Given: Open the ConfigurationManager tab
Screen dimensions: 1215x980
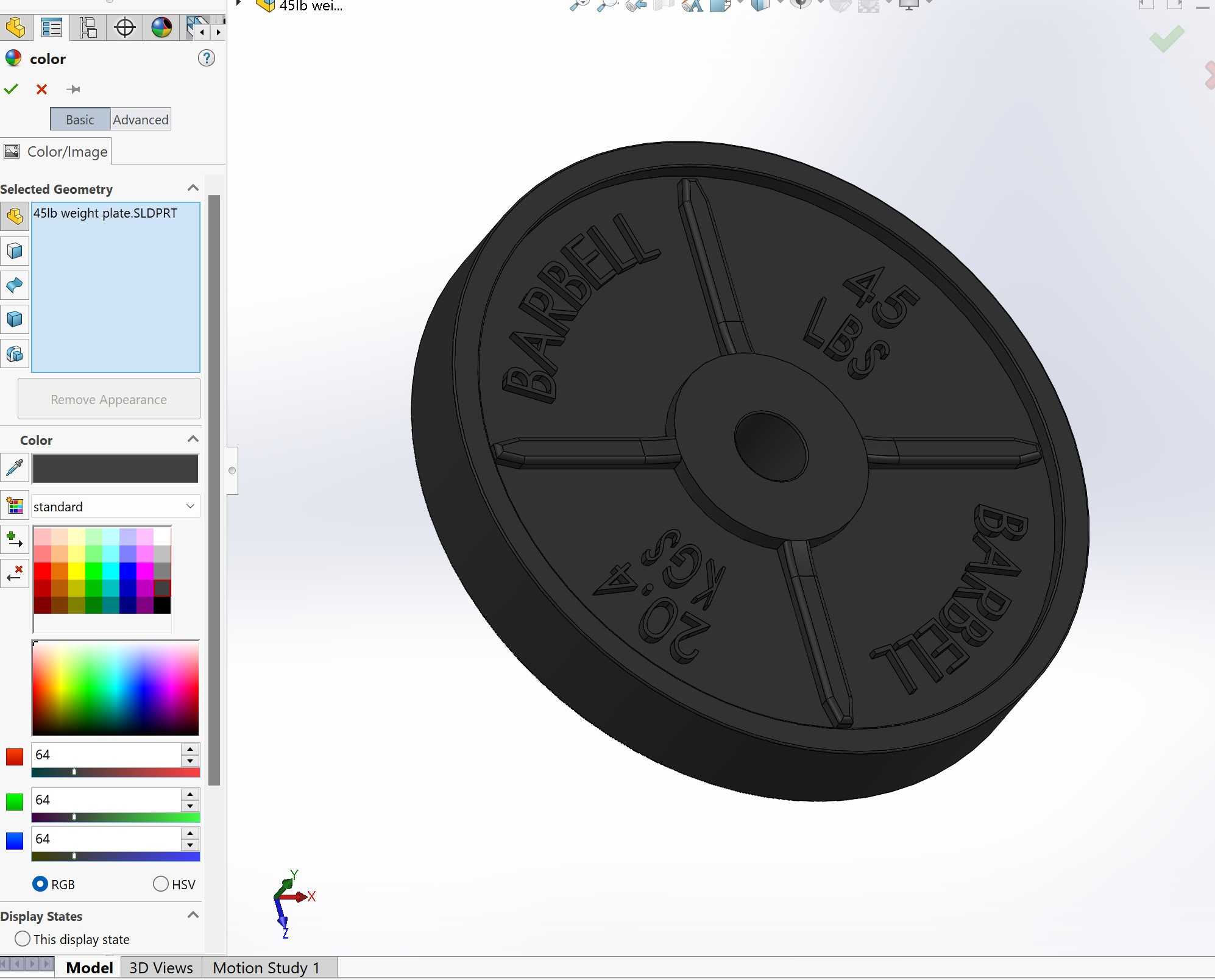Looking at the screenshot, I should 88,27.
